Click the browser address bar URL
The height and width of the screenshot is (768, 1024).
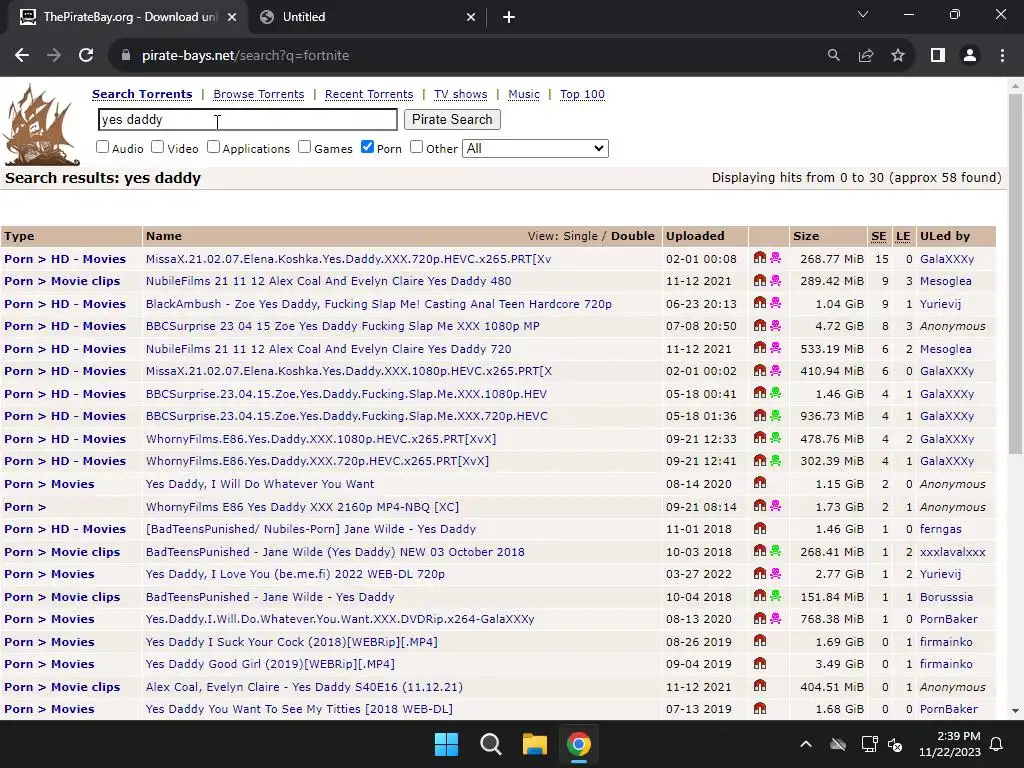(246, 56)
